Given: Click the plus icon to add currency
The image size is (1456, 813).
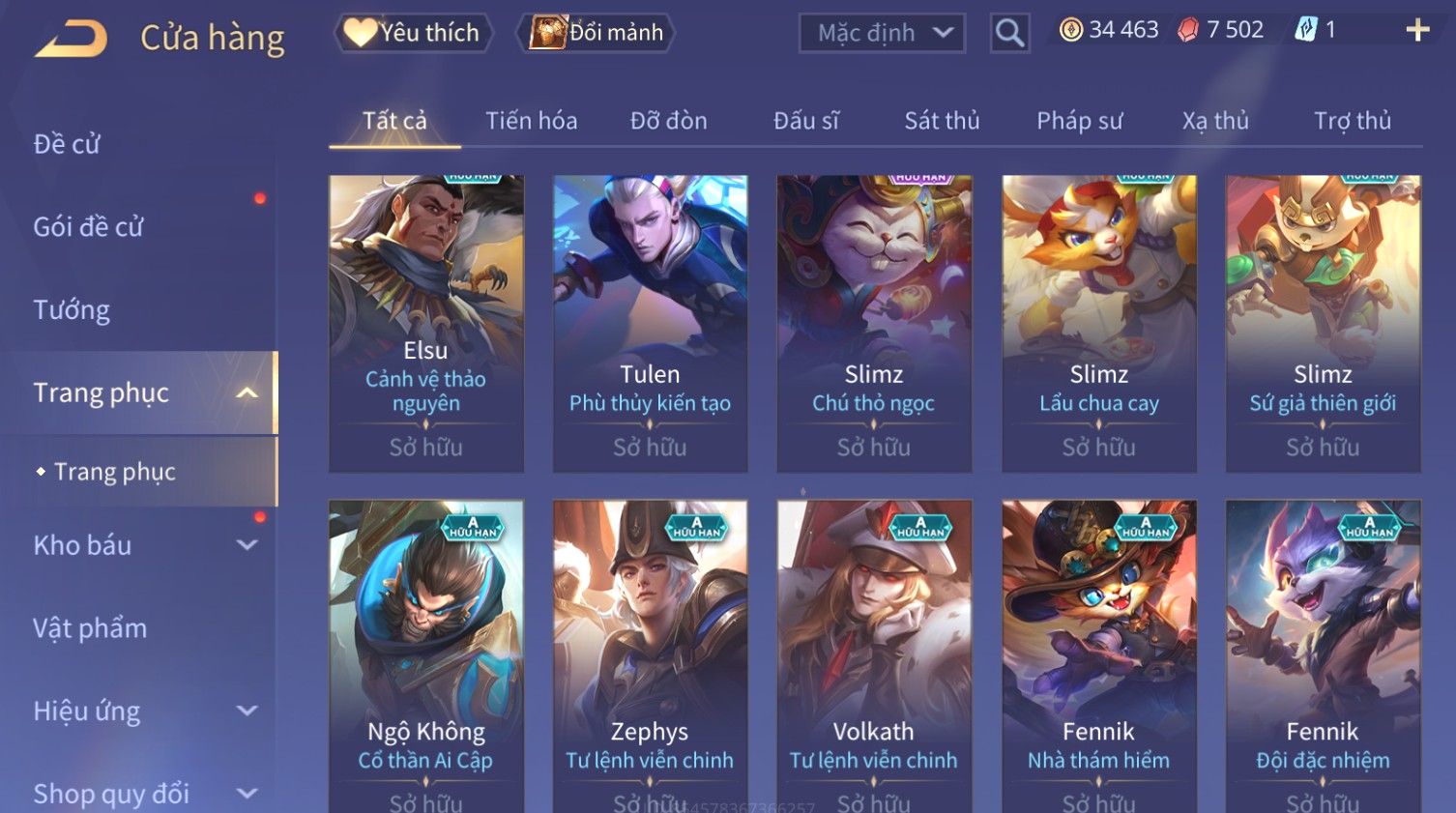Looking at the screenshot, I should click(x=1417, y=31).
